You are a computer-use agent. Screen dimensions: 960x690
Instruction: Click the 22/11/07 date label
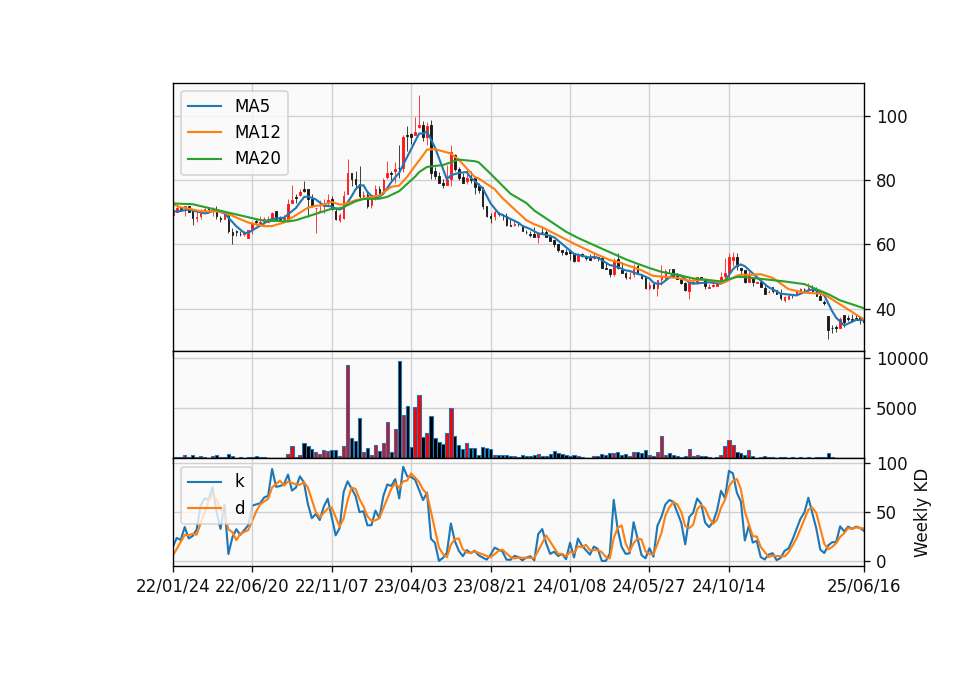coord(332,587)
